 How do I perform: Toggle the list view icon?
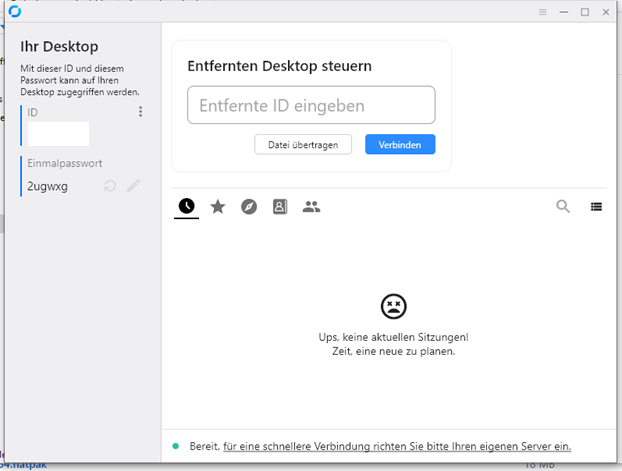(x=596, y=206)
